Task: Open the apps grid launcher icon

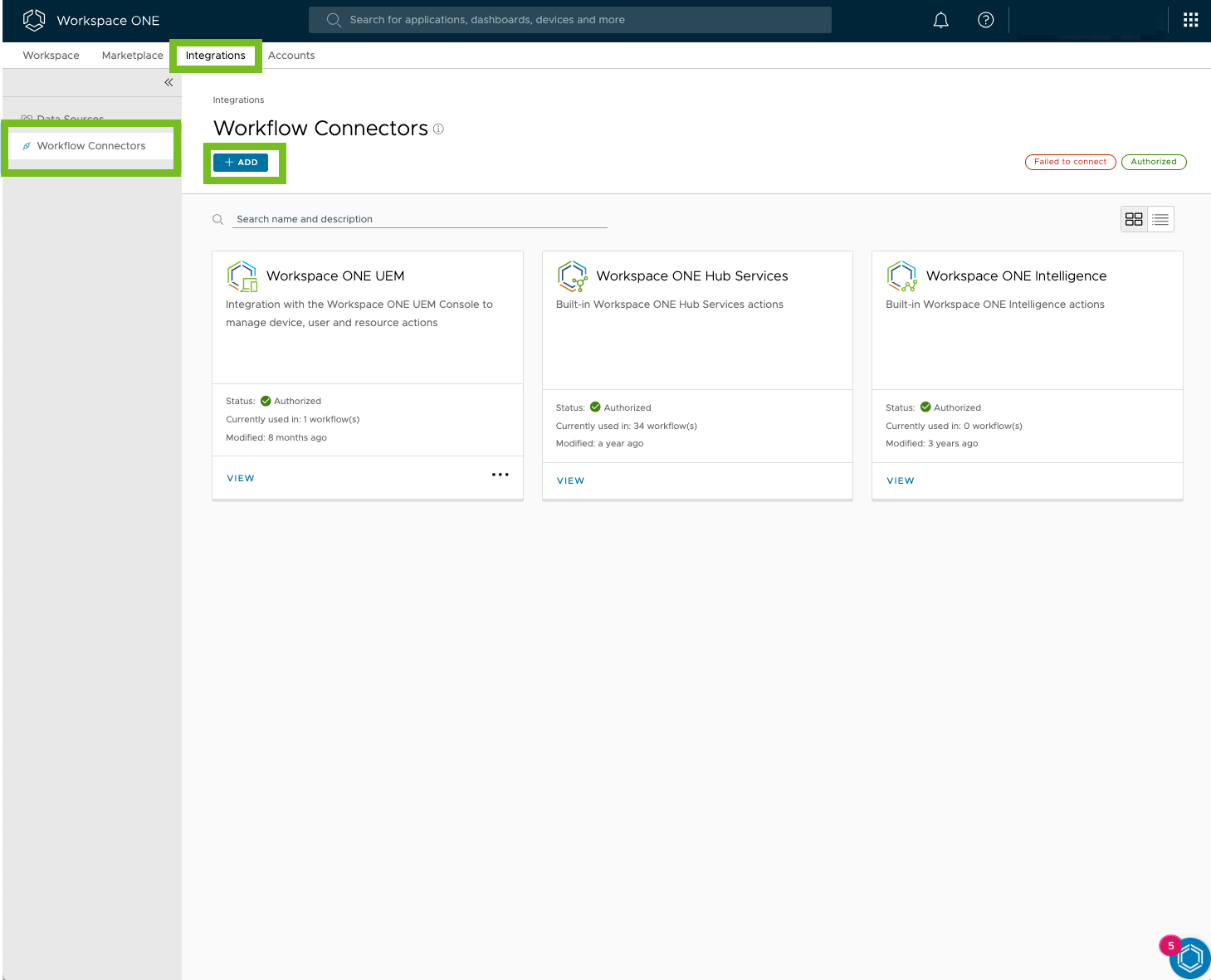Action: (x=1190, y=20)
